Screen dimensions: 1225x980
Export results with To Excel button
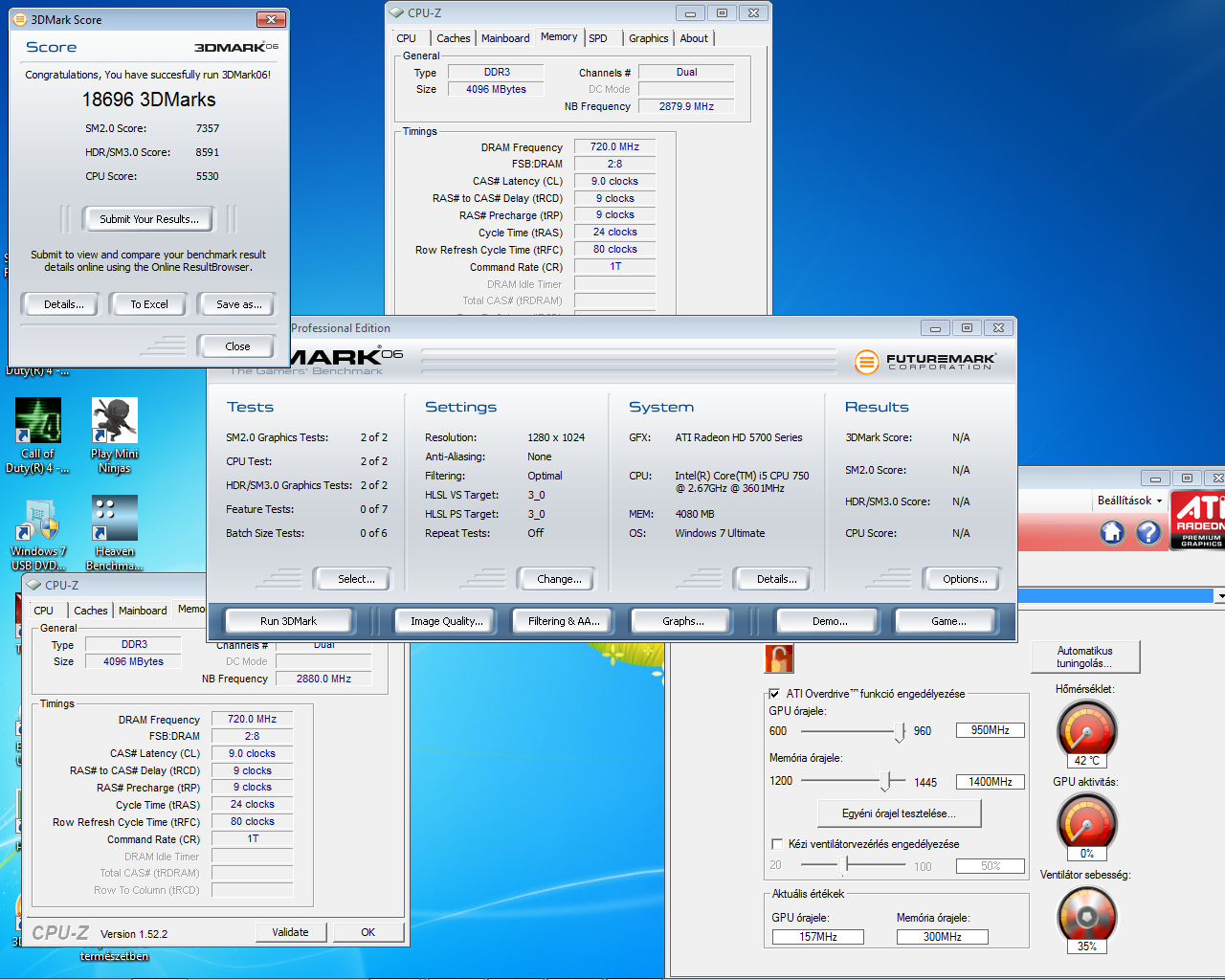coord(149,304)
